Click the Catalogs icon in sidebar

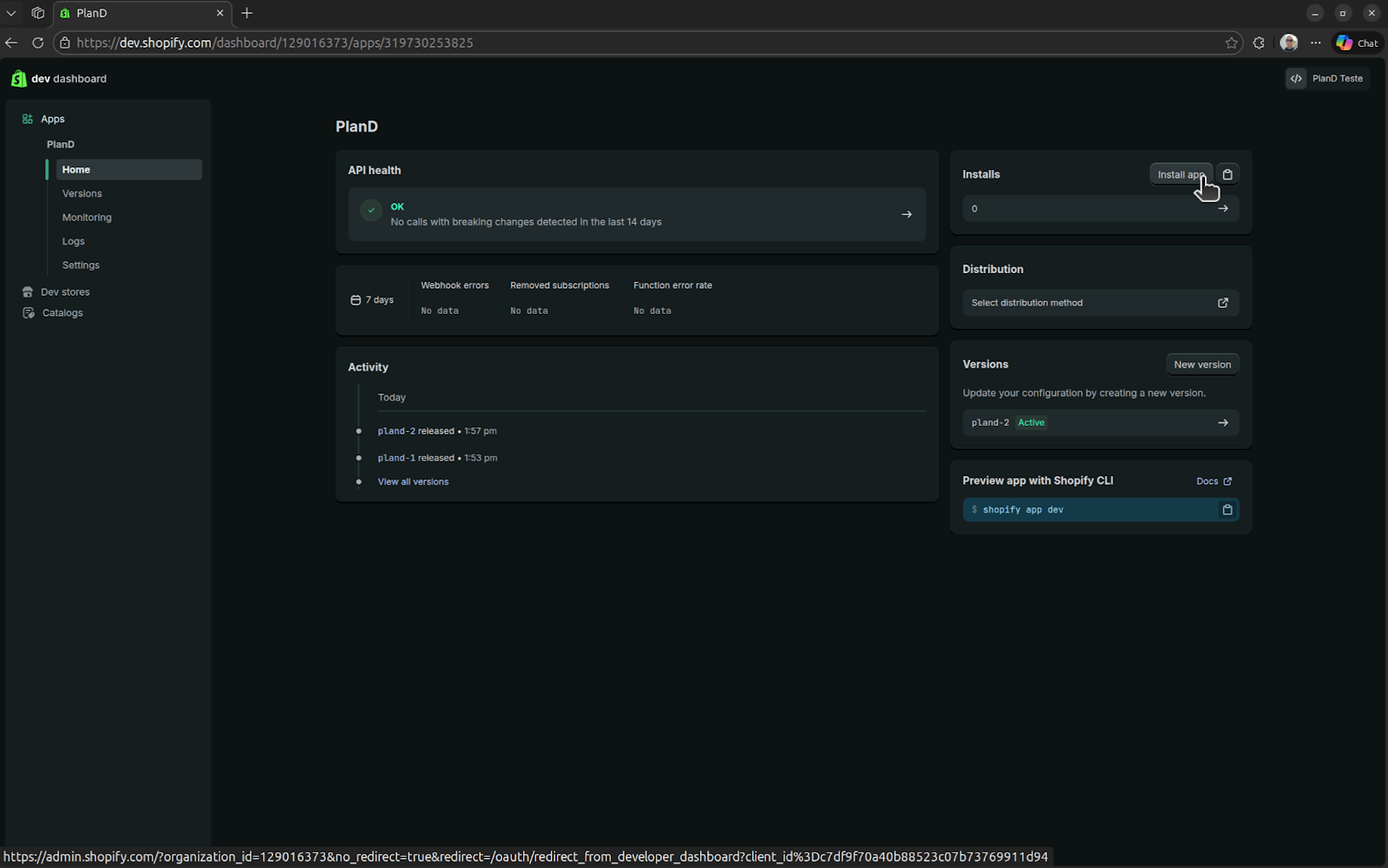(29, 313)
